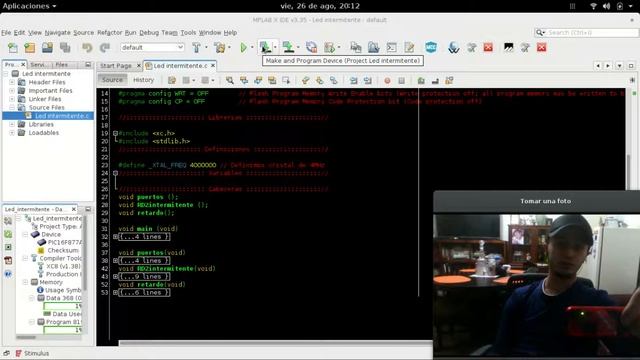
Task: Click the blue MCC hexagon icon
Action: [x=431, y=47]
